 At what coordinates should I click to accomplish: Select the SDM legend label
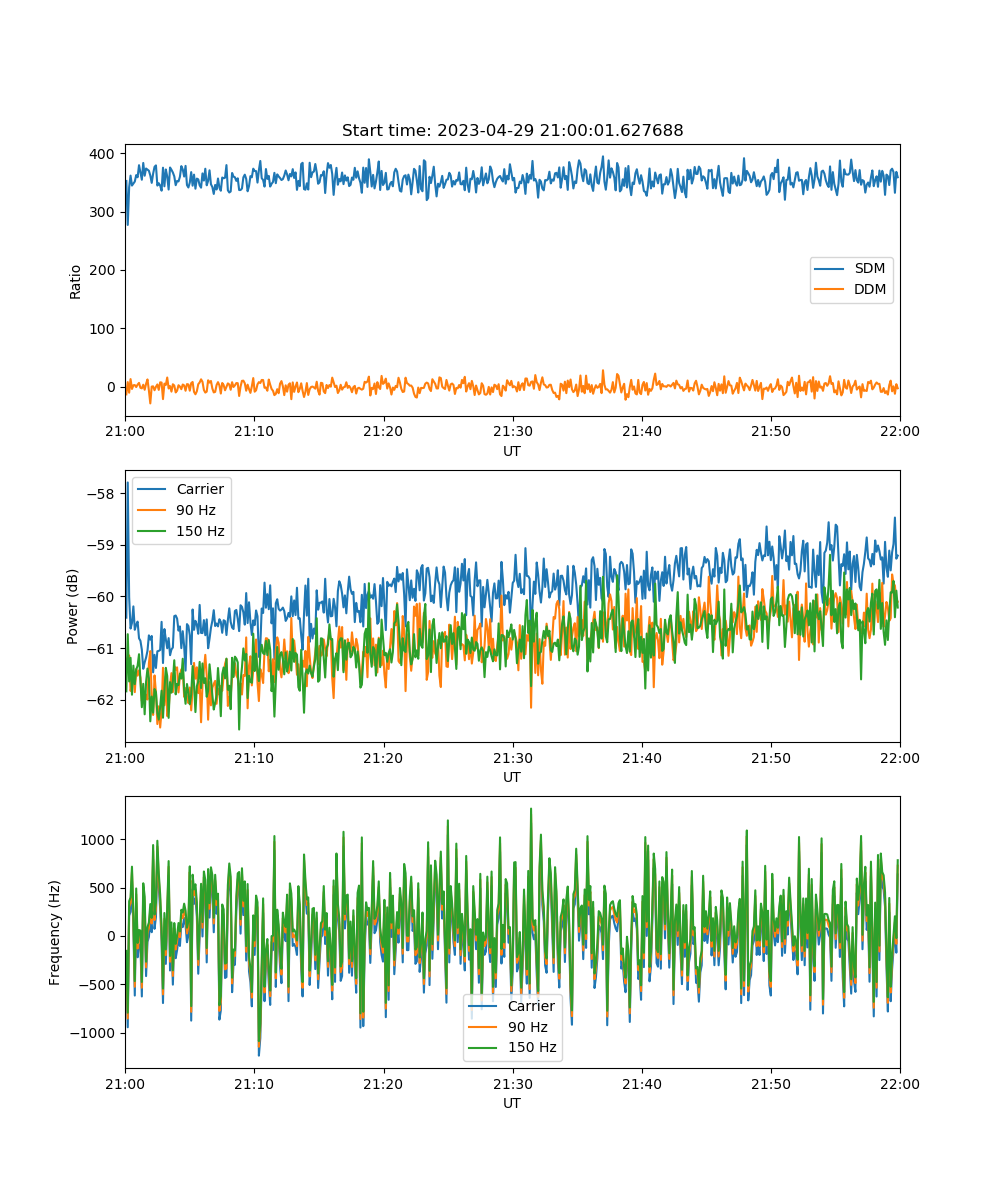pos(870,269)
